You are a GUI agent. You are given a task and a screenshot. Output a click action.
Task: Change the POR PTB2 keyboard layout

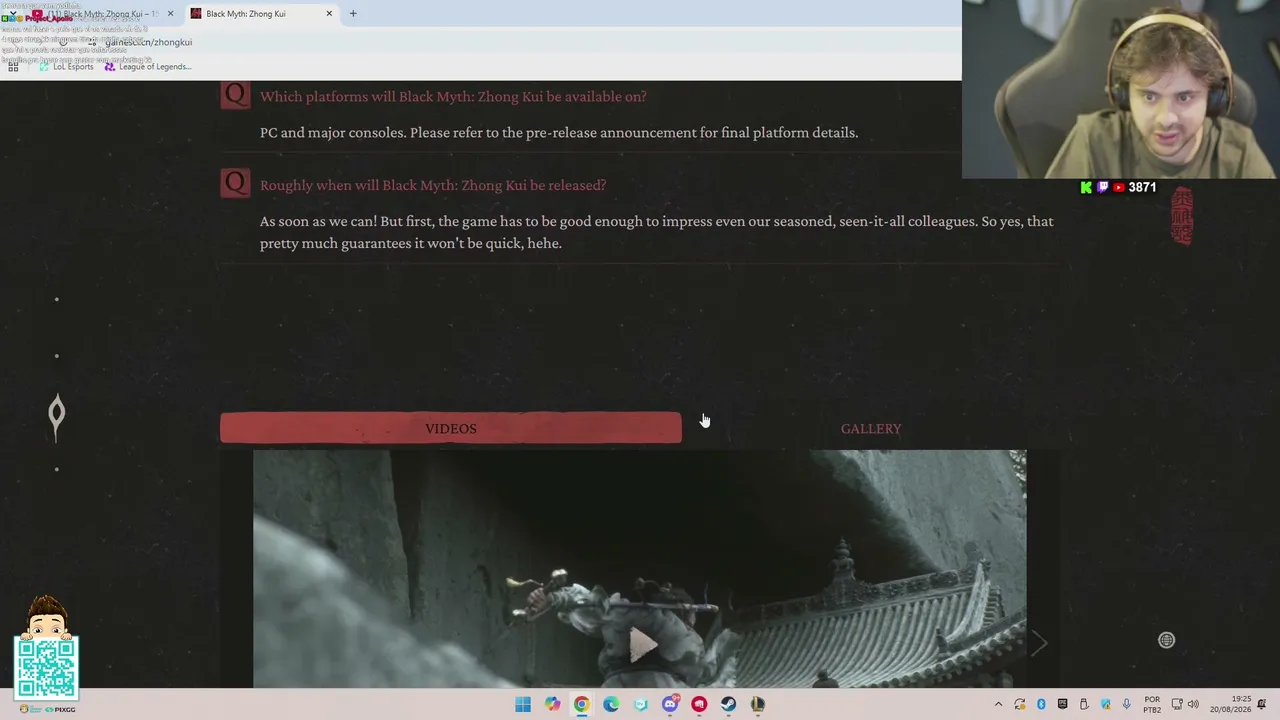tap(1152, 704)
